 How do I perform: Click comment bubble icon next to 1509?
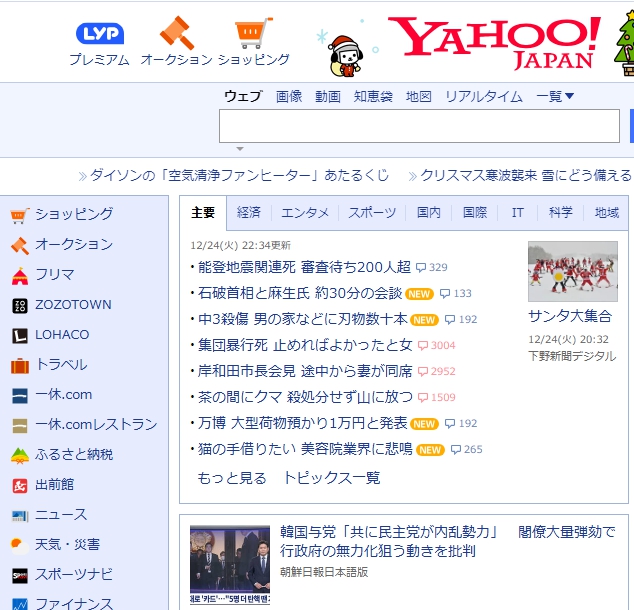point(423,397)
